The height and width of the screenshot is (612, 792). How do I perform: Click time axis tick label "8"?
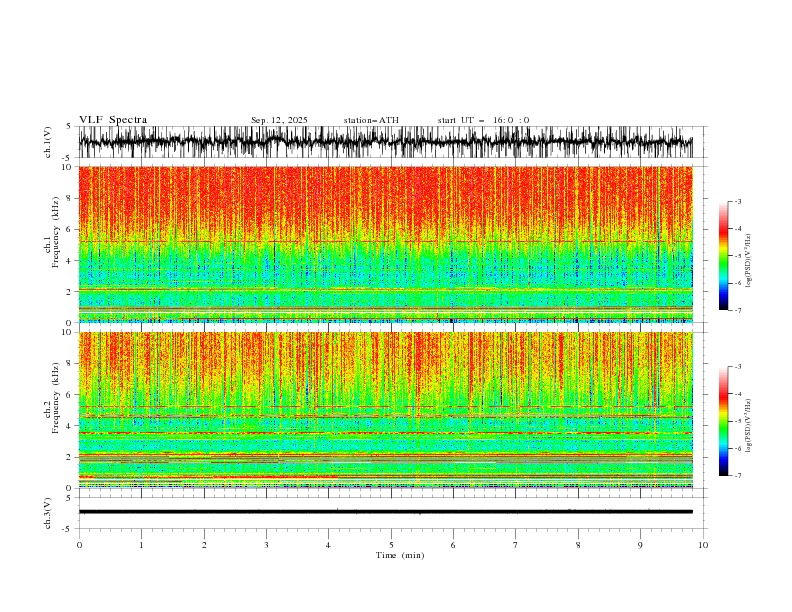[x=578, y=545]
